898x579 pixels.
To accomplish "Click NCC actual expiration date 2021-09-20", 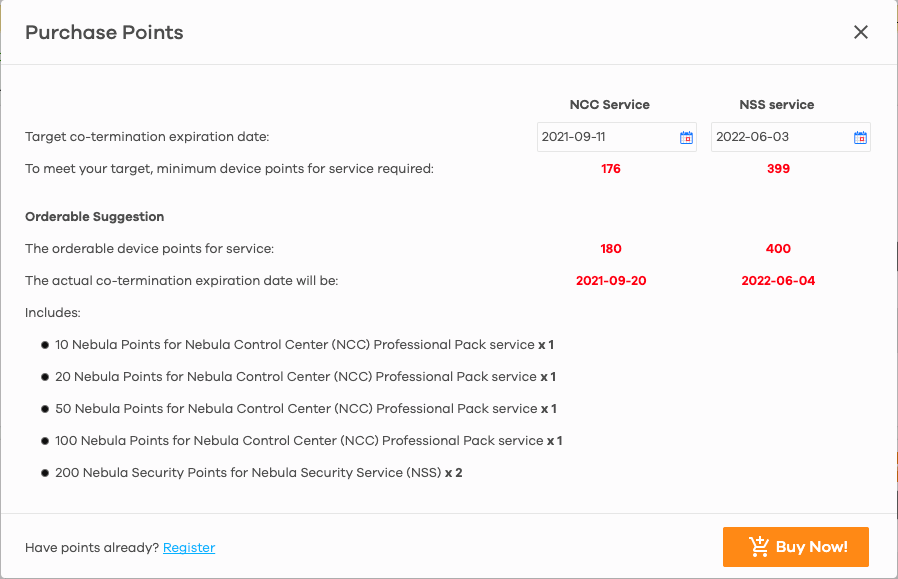I will coord(611,281).
